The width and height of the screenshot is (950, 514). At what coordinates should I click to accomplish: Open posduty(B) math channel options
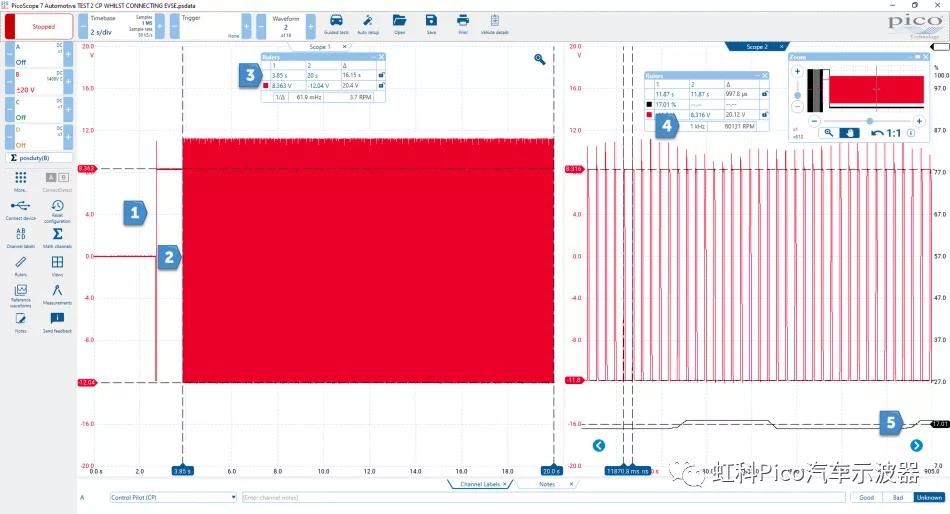pyautogui.click(x=39, y=158)
